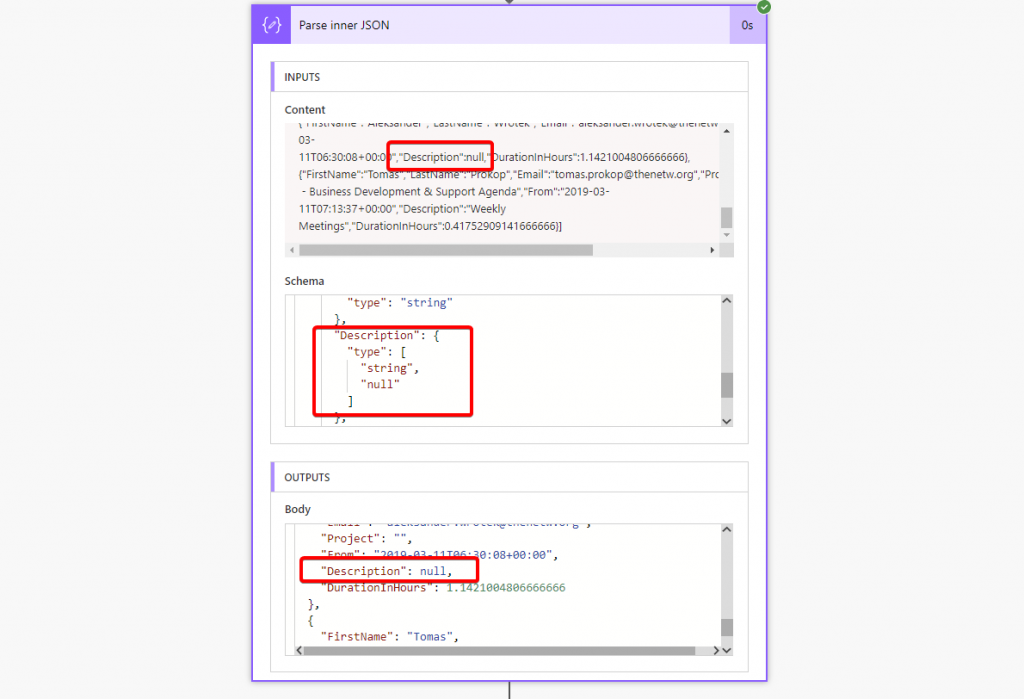This screenshot has width=1024, height=699.
Task: Click "type": "string" line in Schema
Action: point(400,302)
